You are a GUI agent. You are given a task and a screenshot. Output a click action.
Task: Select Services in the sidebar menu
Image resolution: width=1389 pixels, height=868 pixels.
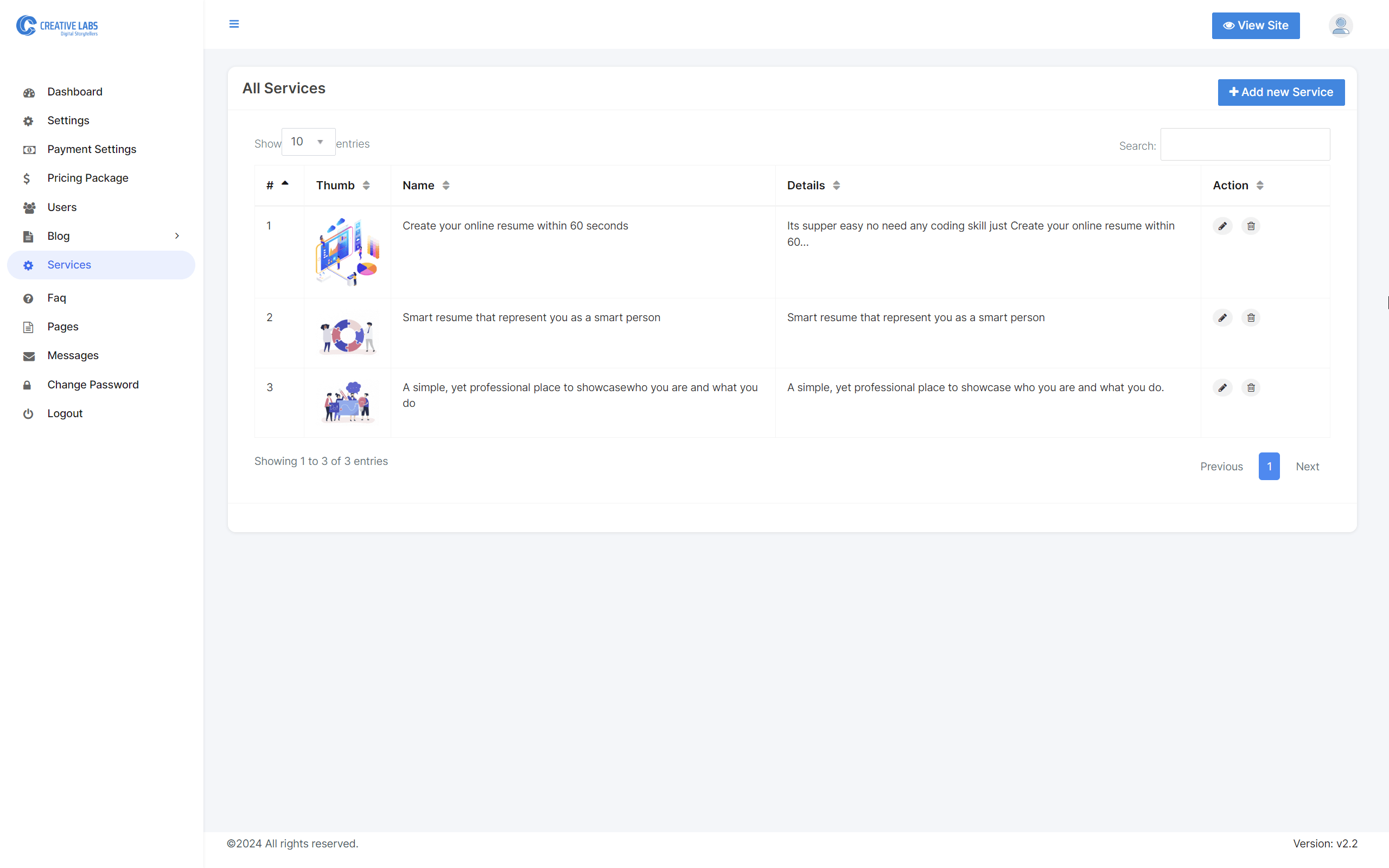69,265
